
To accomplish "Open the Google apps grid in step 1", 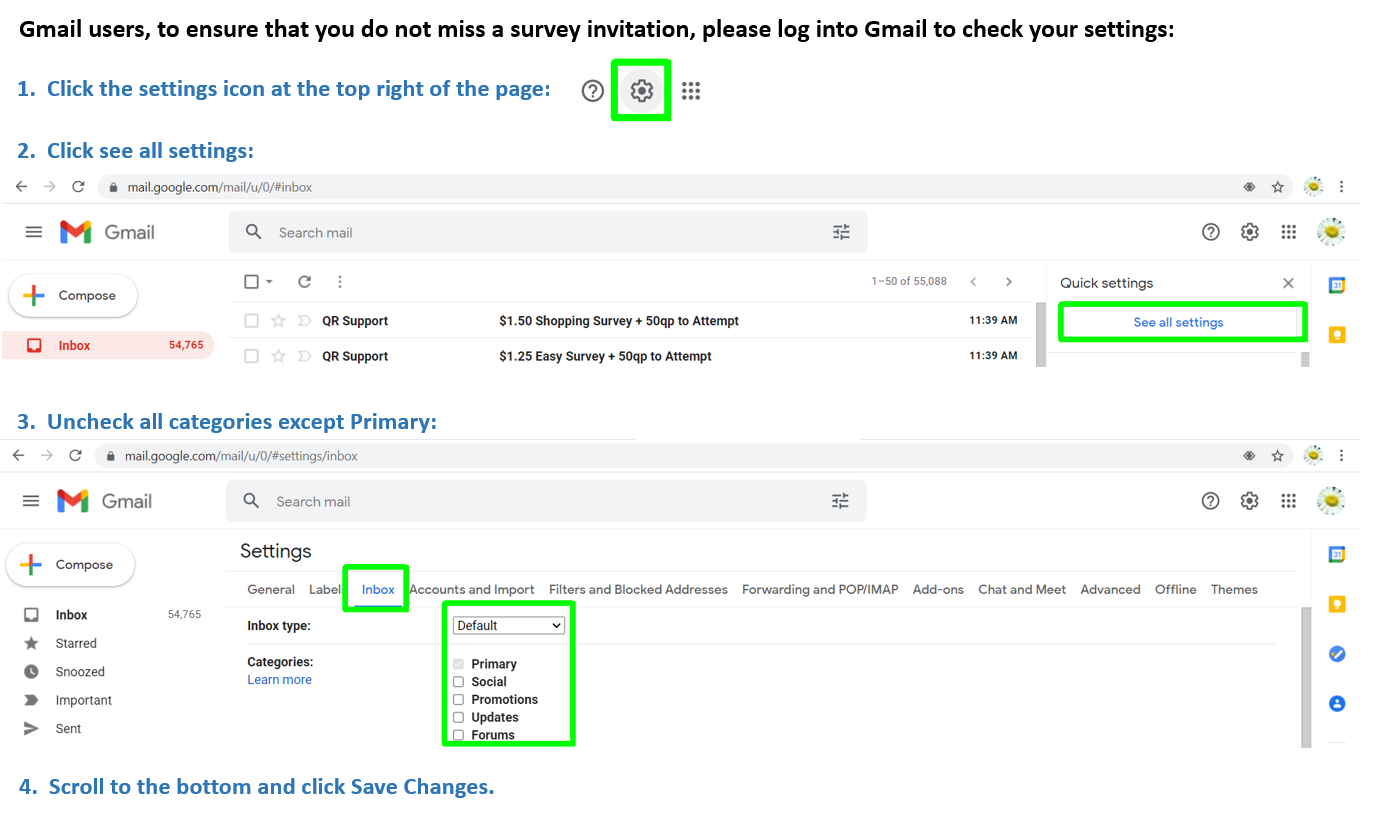I will click(x=691, y=91).
